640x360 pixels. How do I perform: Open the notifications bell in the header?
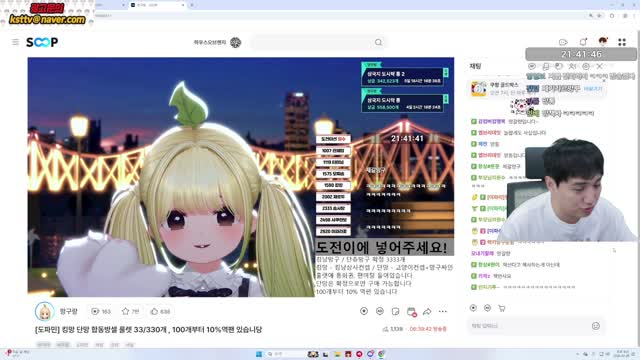click(583, 42)
